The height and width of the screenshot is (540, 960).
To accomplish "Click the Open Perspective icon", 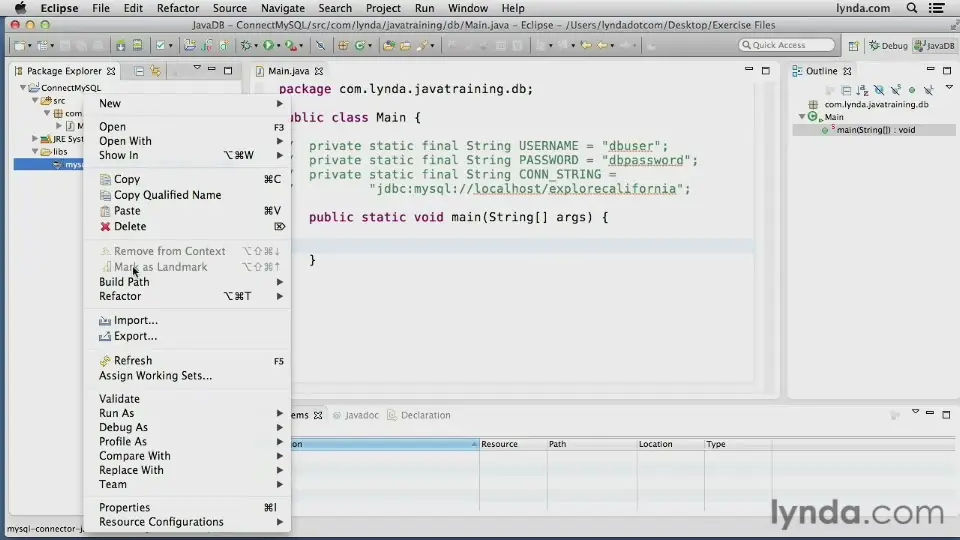I will (853, 45).
